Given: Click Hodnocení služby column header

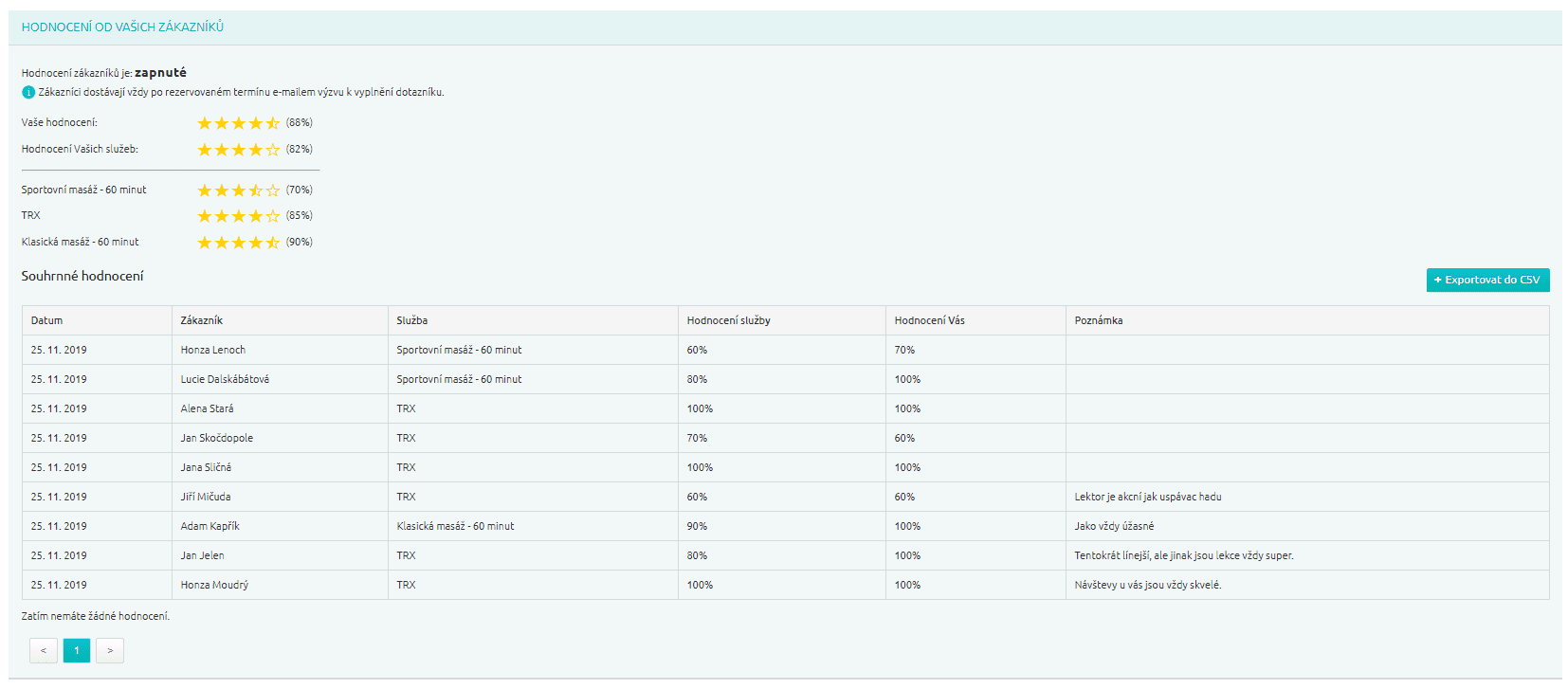Looking at the screenshot, I should pos(728,320).
